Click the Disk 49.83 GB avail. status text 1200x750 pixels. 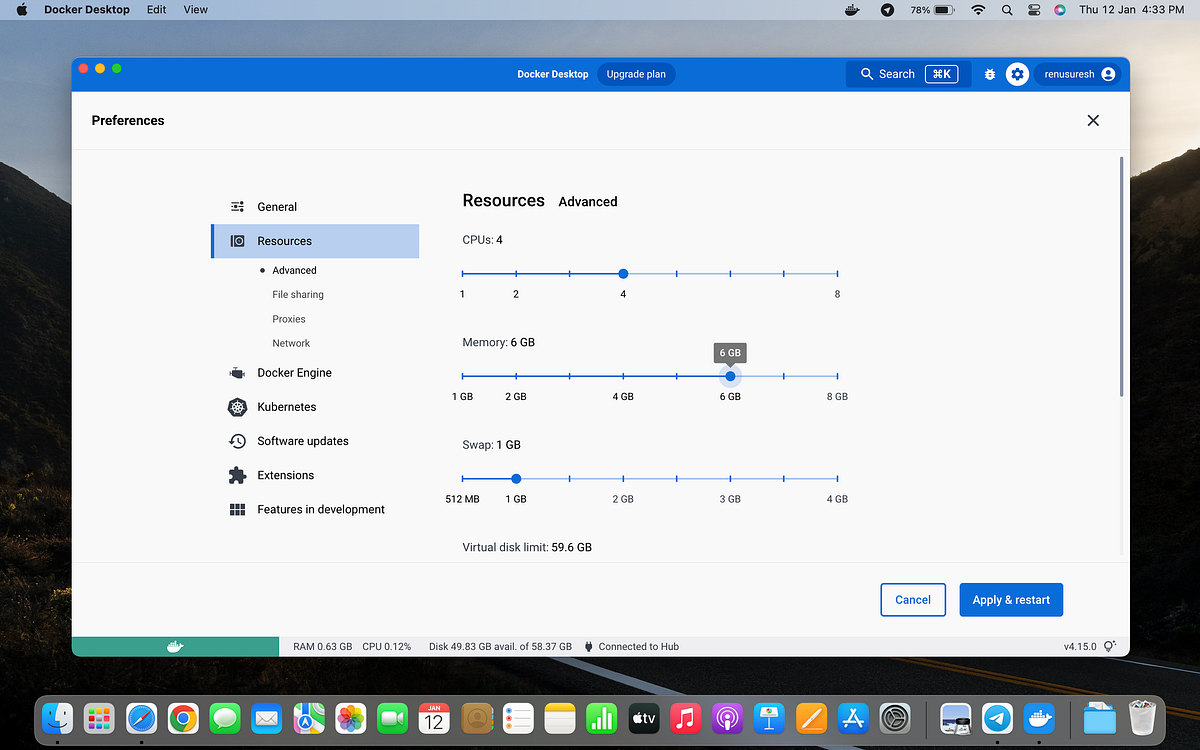(x=500, y=647)
